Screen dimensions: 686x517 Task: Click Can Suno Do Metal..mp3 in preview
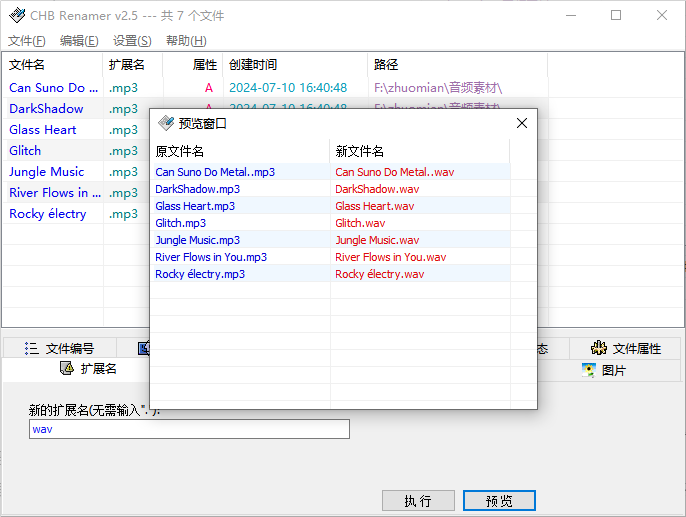[215, 172]
